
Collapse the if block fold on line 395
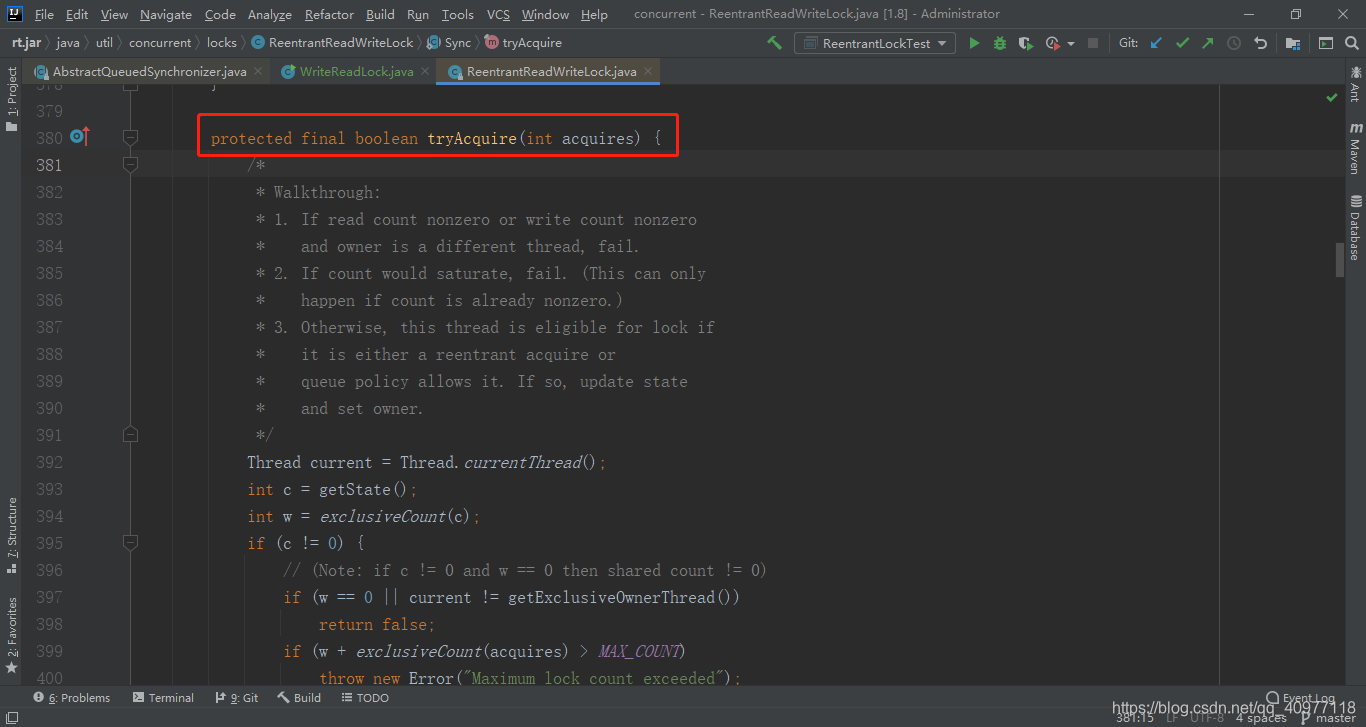click(x=130, y=542)
